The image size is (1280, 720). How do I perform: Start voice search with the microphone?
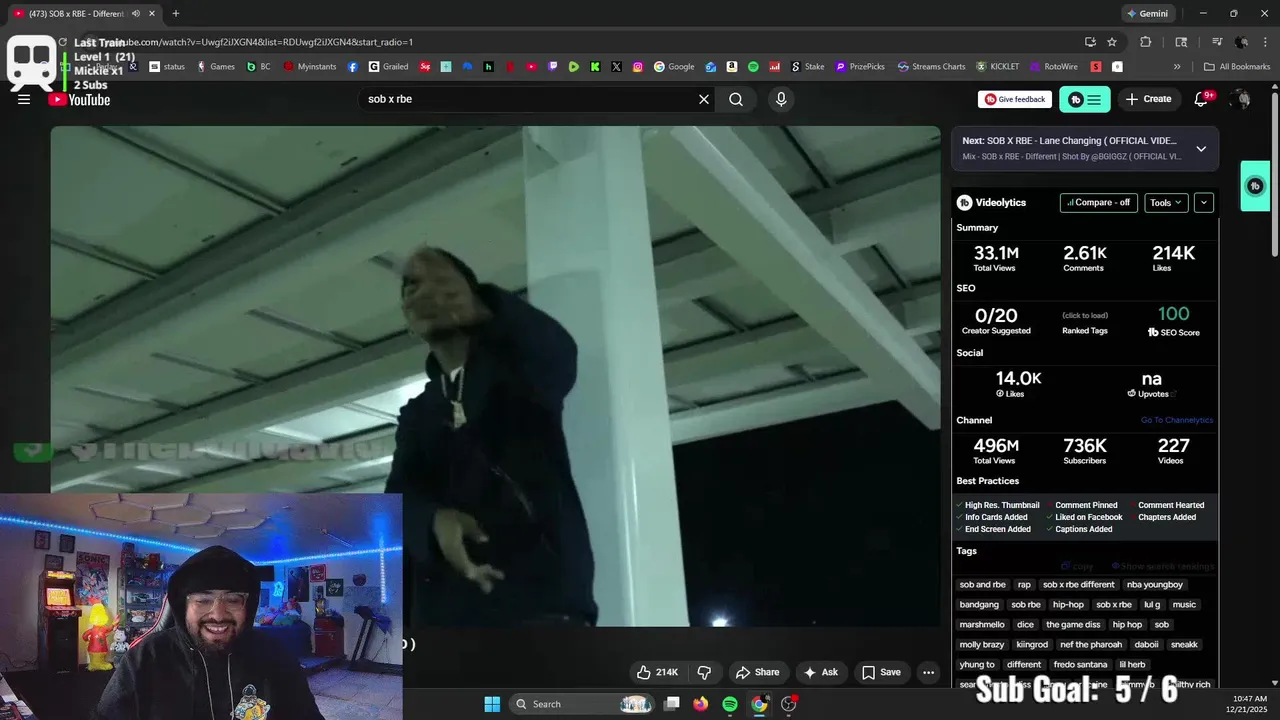[x=781, y=99]
